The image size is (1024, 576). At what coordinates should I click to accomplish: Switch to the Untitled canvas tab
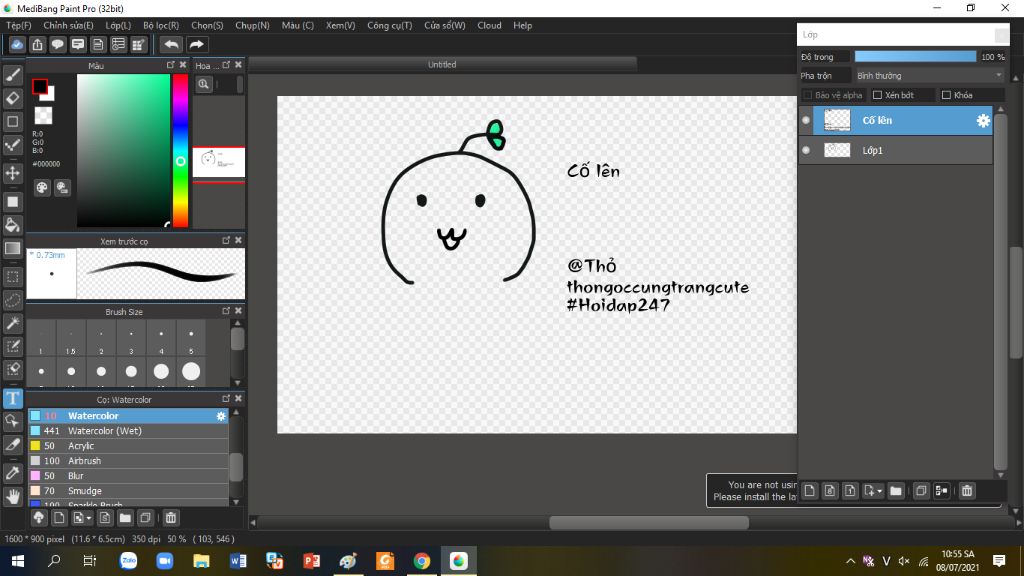(x=442, y=64)
